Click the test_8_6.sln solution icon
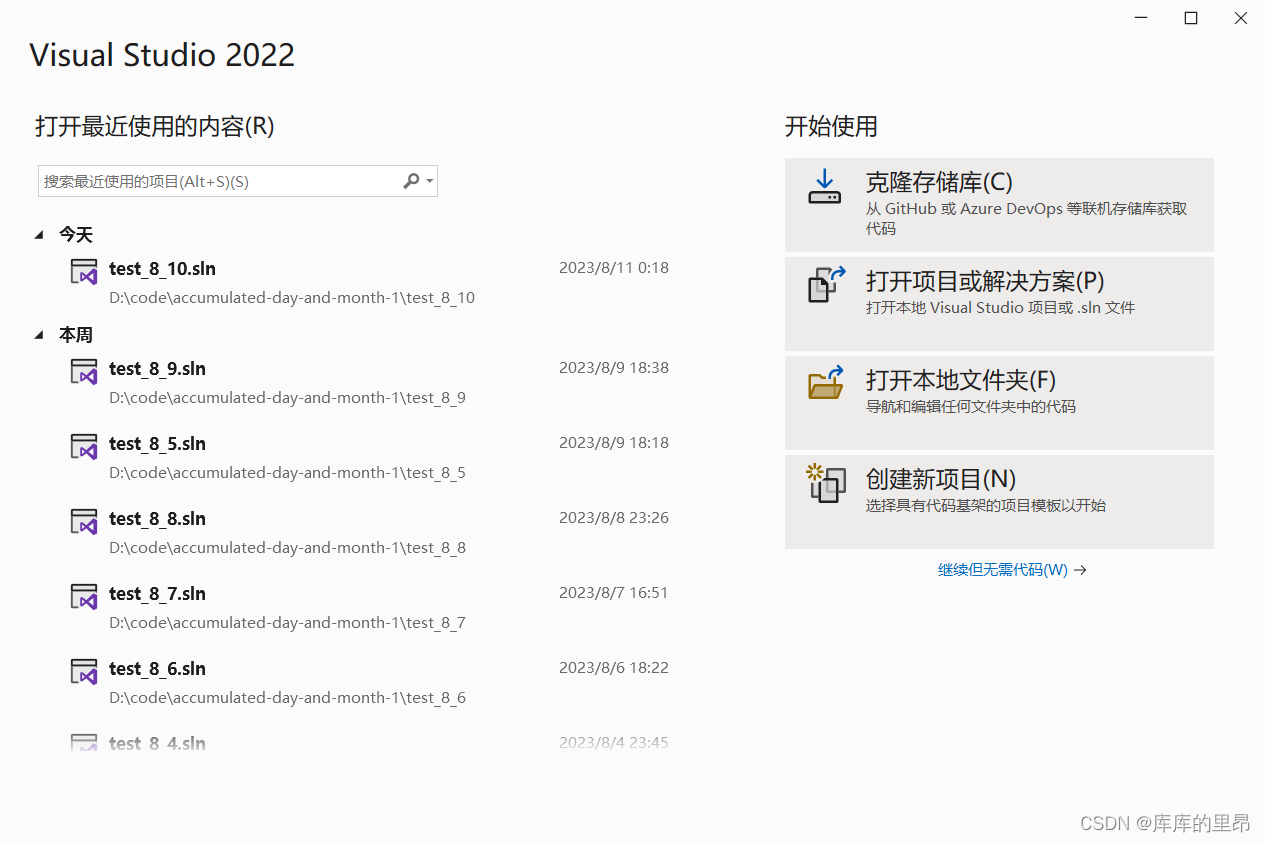 [x=84, y=671]
